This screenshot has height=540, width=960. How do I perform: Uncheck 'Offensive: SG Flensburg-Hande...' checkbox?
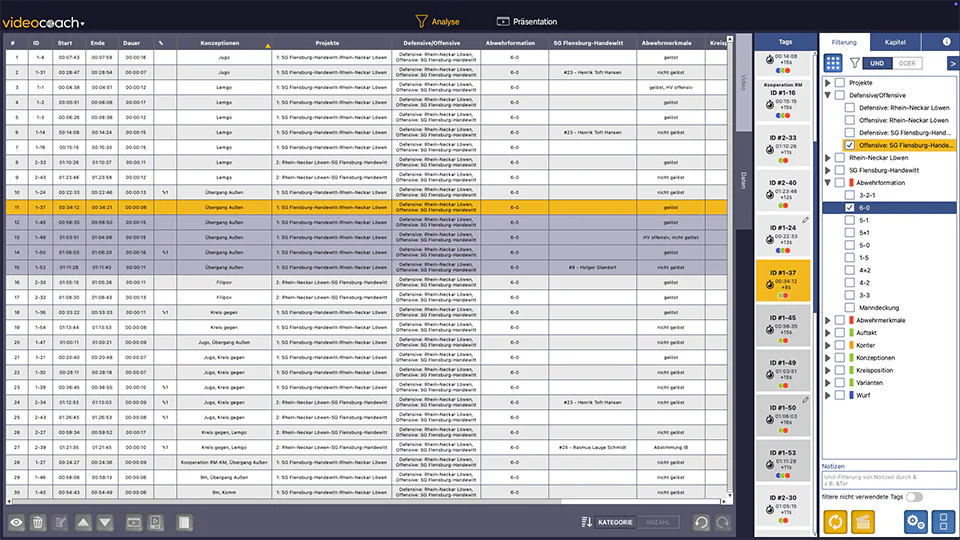(x=850, y=145)
